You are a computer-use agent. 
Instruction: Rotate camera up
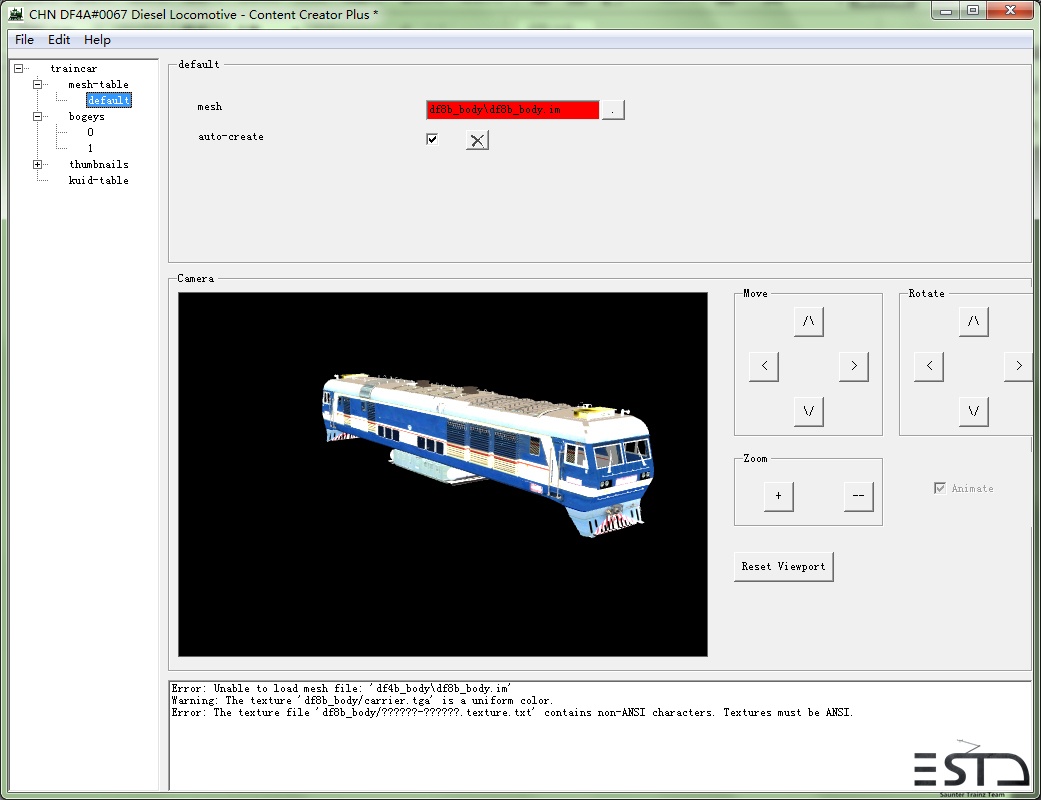tap(973, 321)
